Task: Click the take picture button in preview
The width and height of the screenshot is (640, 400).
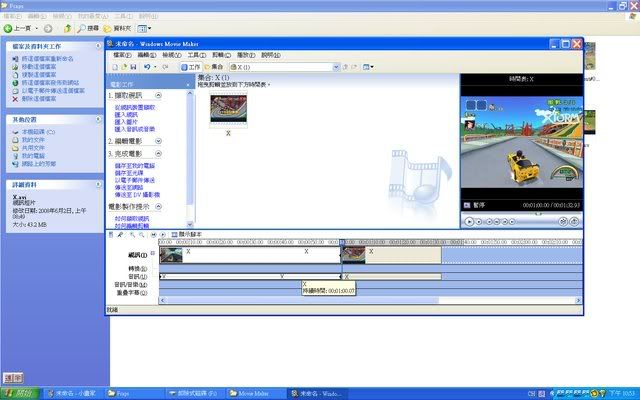Action: click(573, 220)
